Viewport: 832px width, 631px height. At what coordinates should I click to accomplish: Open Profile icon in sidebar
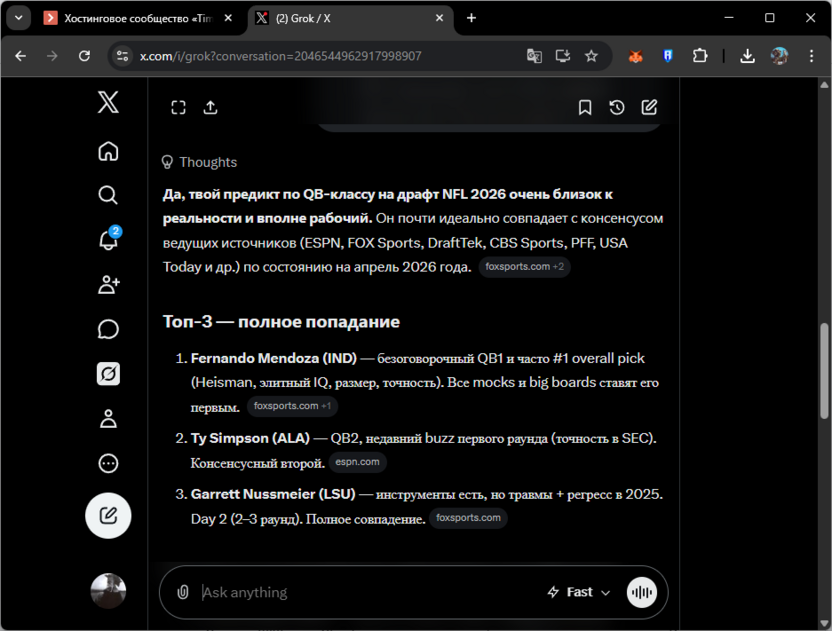tap(108, 419)
